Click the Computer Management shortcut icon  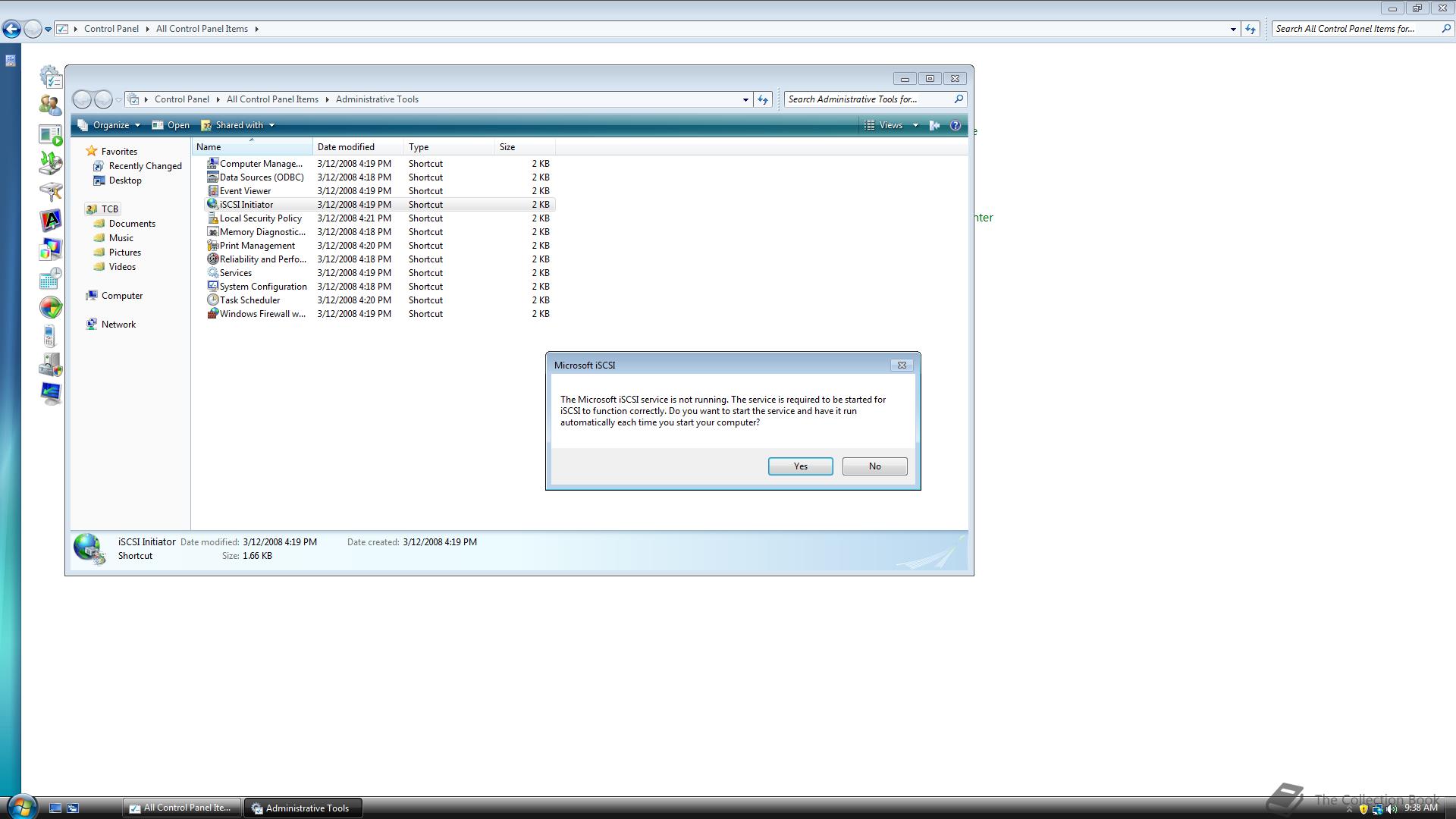(213, 163)
